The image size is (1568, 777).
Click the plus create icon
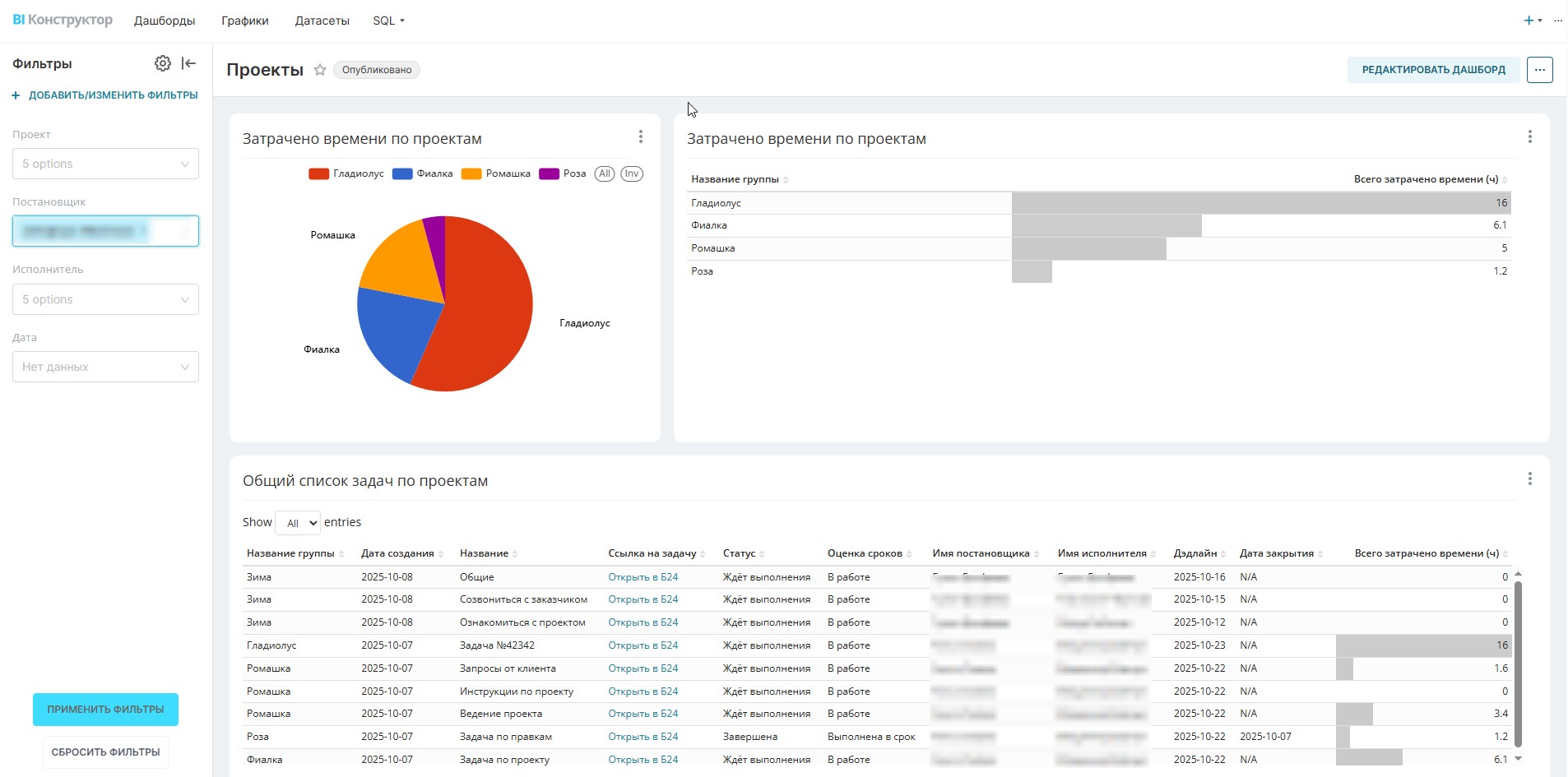click(x=1529, y=21)
